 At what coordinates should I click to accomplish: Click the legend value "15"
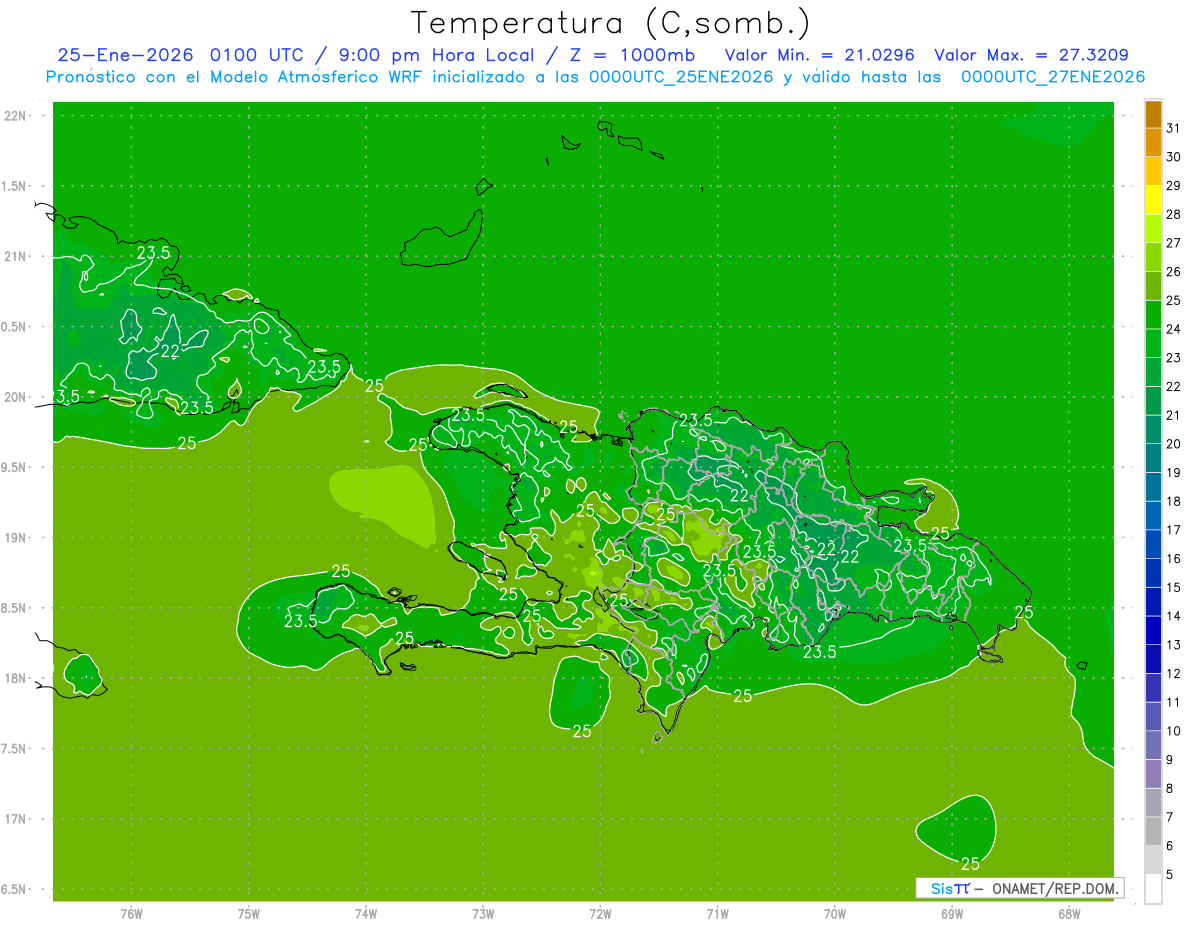click(1173, 587)
